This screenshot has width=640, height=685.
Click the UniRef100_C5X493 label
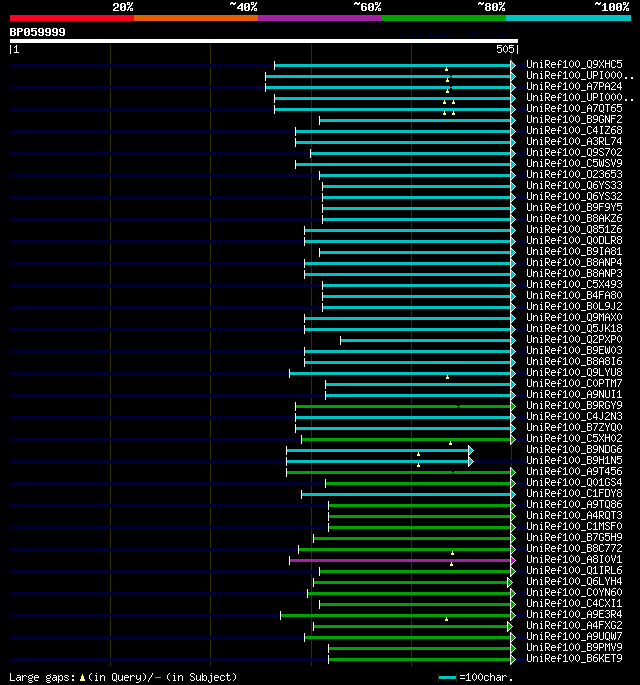(x=574, y=284)
